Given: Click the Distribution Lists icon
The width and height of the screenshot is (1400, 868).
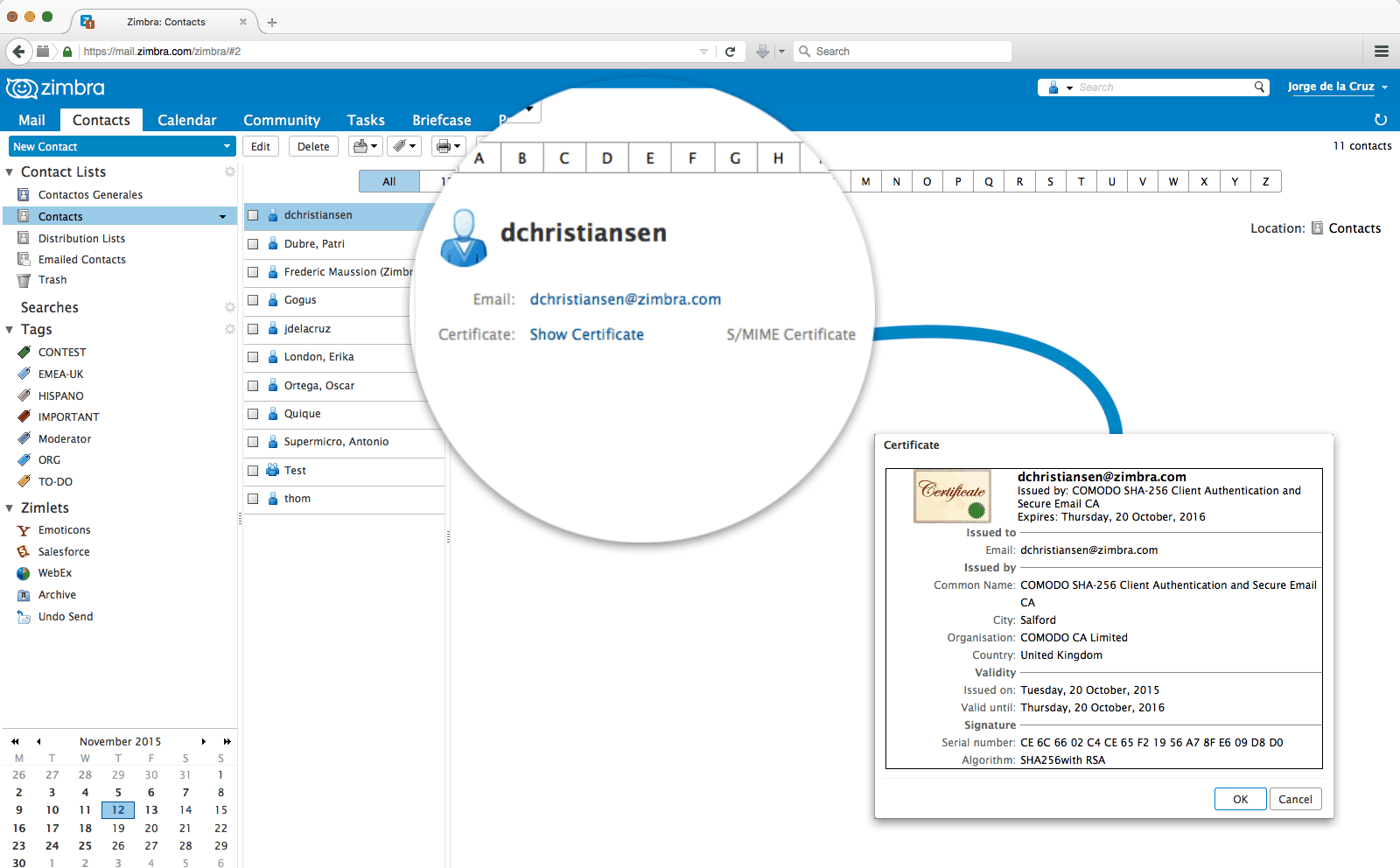Looking at the screenshot, I should point(24,238).
